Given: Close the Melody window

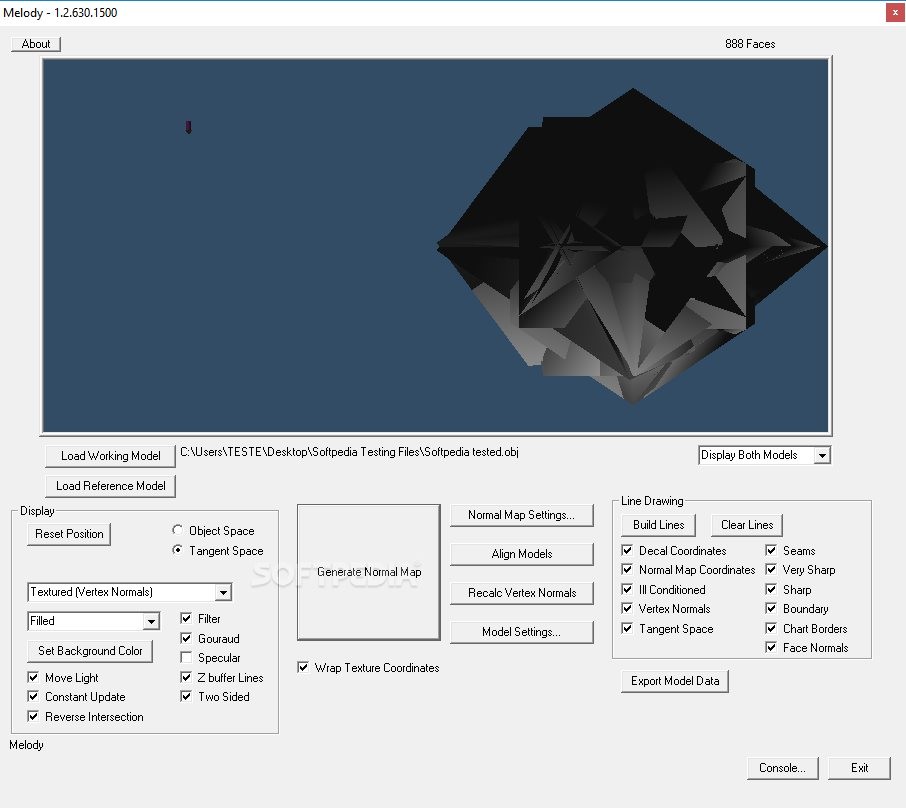Looking at the screenshot, I should 895,12.
